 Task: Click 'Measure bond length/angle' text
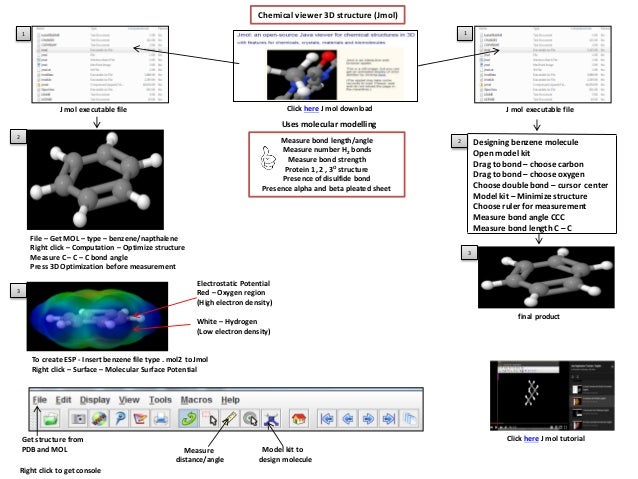(x=327, y=140)
